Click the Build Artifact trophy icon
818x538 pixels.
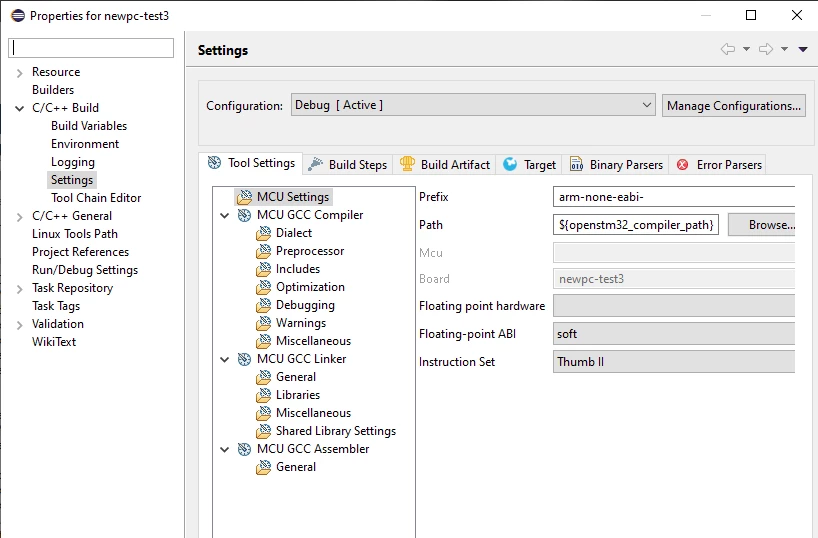[x=407, y=164]
